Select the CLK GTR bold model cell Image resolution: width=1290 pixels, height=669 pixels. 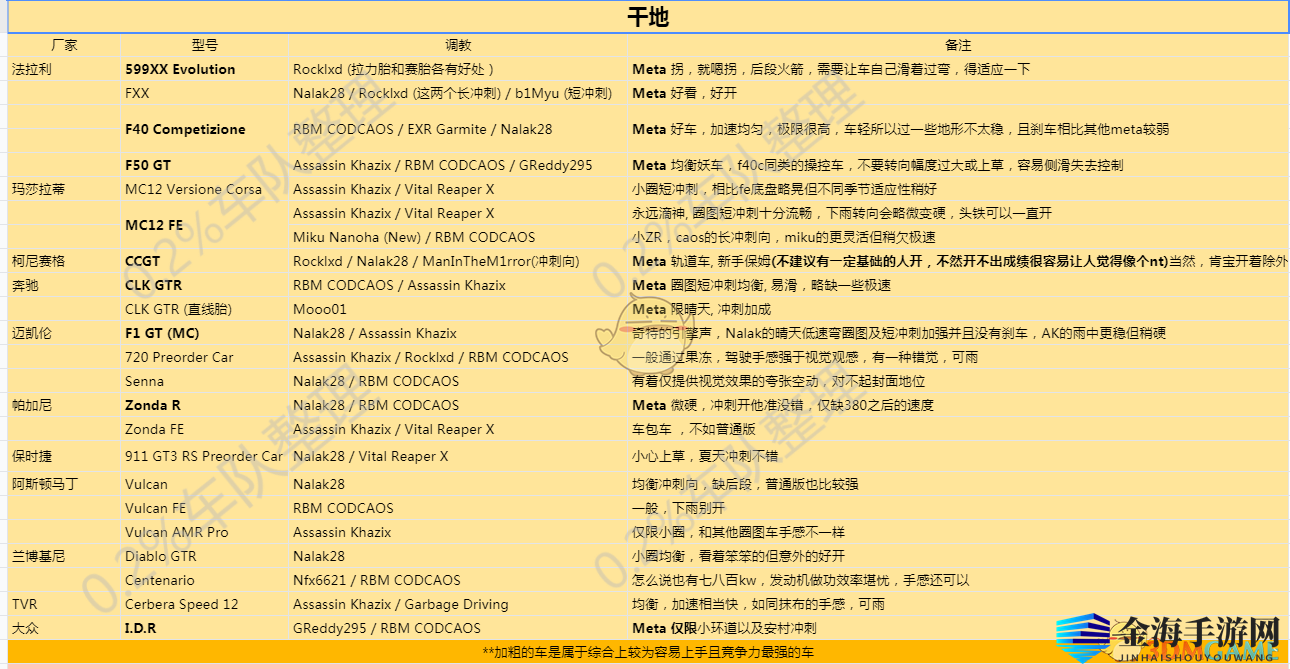(205, 285)
